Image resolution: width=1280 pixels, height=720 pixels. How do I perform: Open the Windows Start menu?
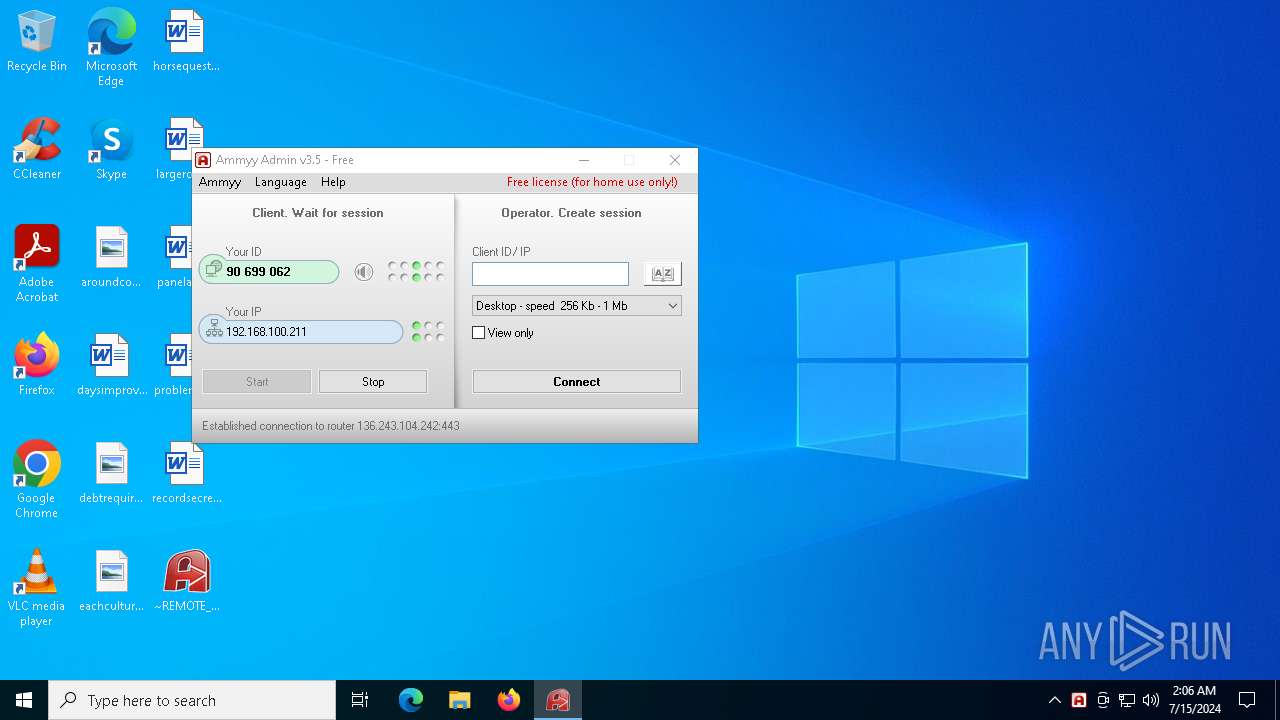(x=24, y=700)
